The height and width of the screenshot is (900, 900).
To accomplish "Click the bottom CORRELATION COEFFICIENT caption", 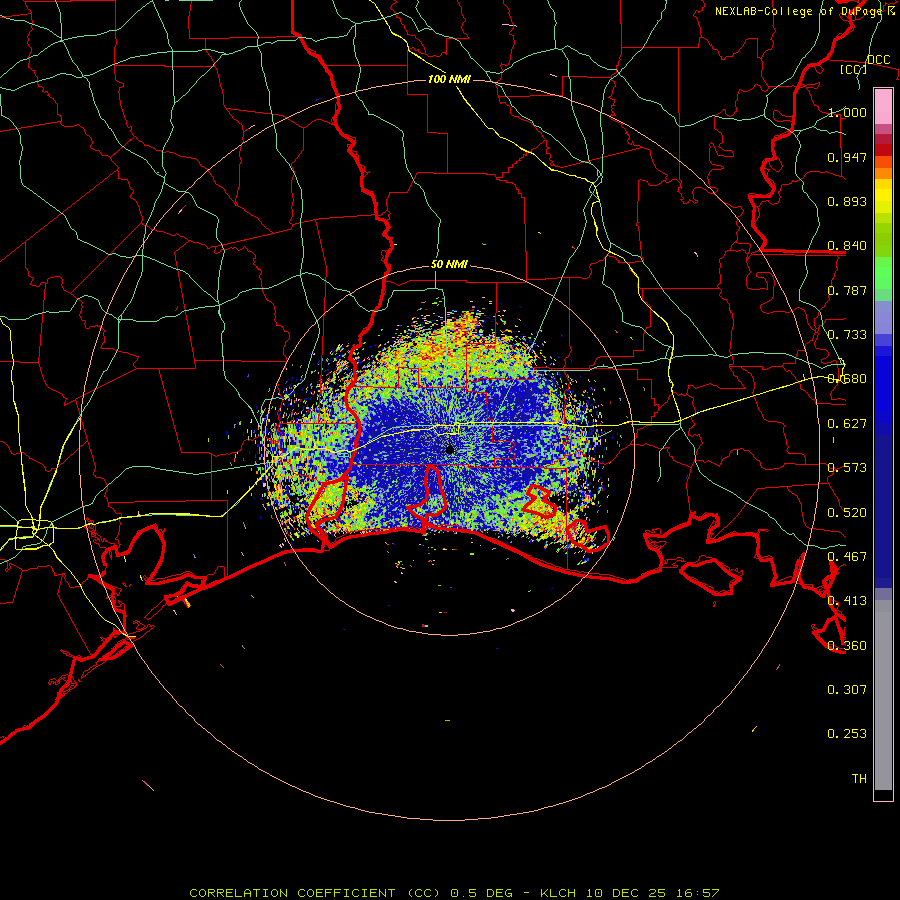I will tap(454, 893).
